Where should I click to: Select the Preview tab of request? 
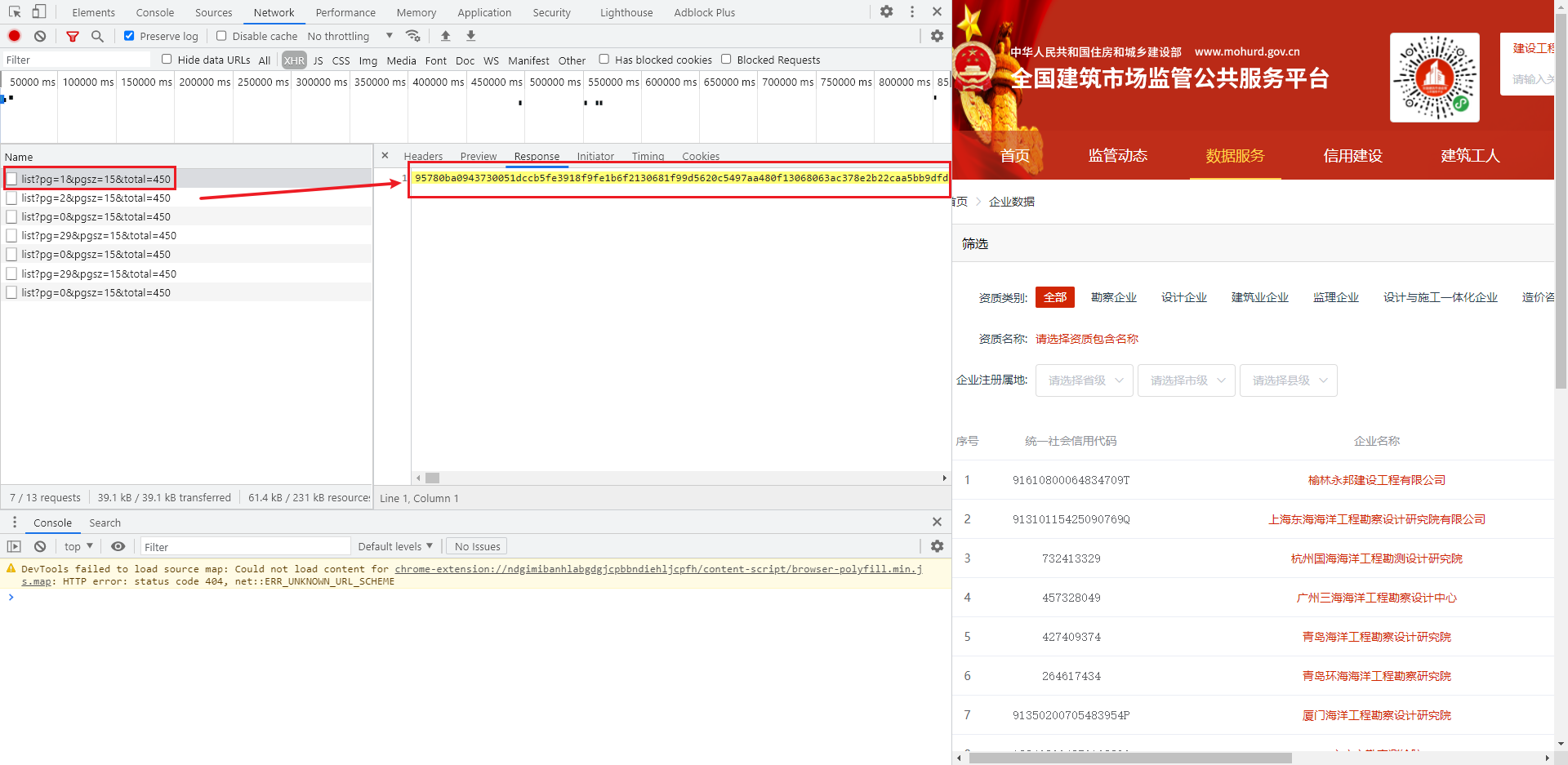[x=478, y=156]
